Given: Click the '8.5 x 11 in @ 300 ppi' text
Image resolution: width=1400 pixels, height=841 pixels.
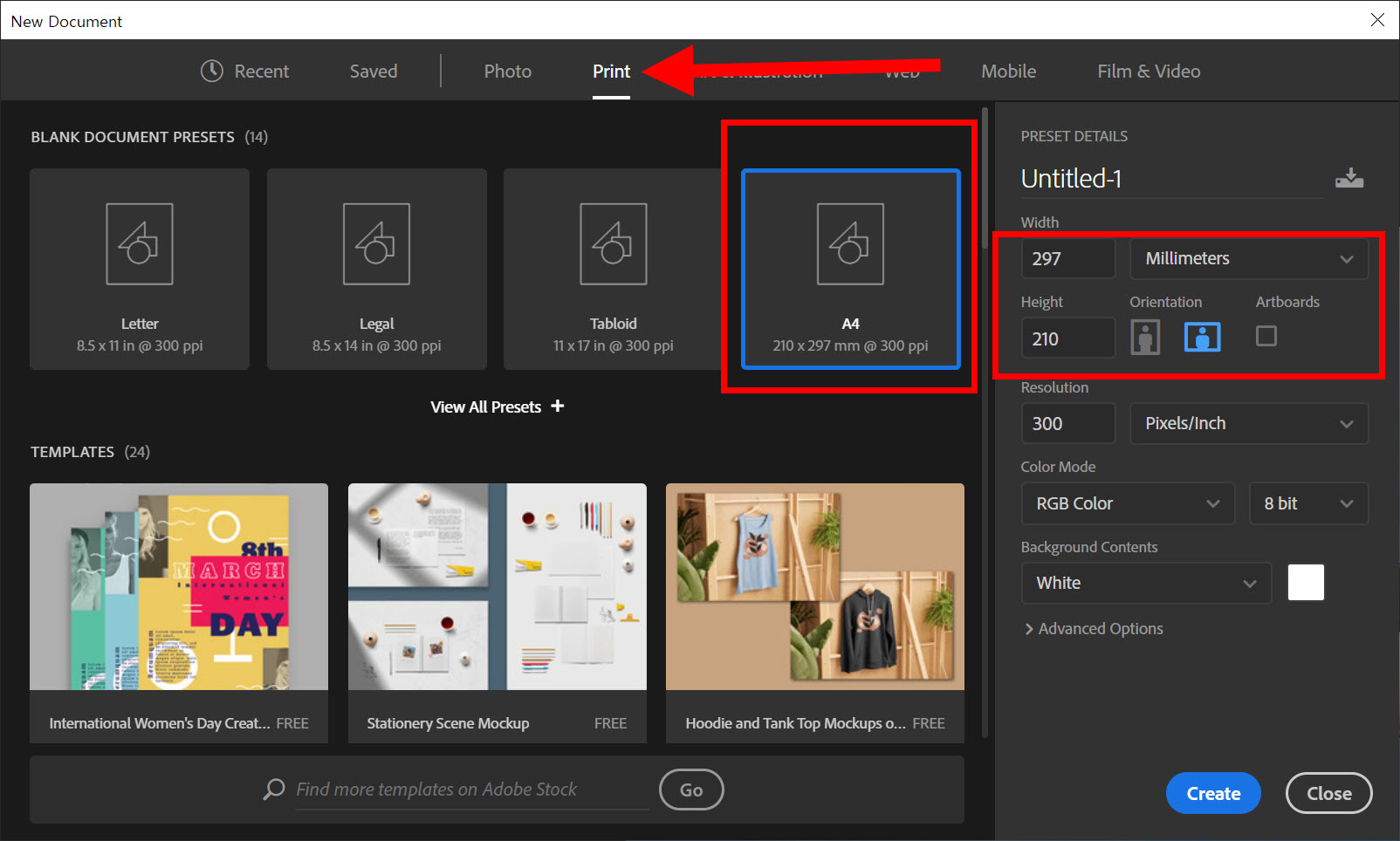Looking at the screenshot, I should click(x=140, y=345).
